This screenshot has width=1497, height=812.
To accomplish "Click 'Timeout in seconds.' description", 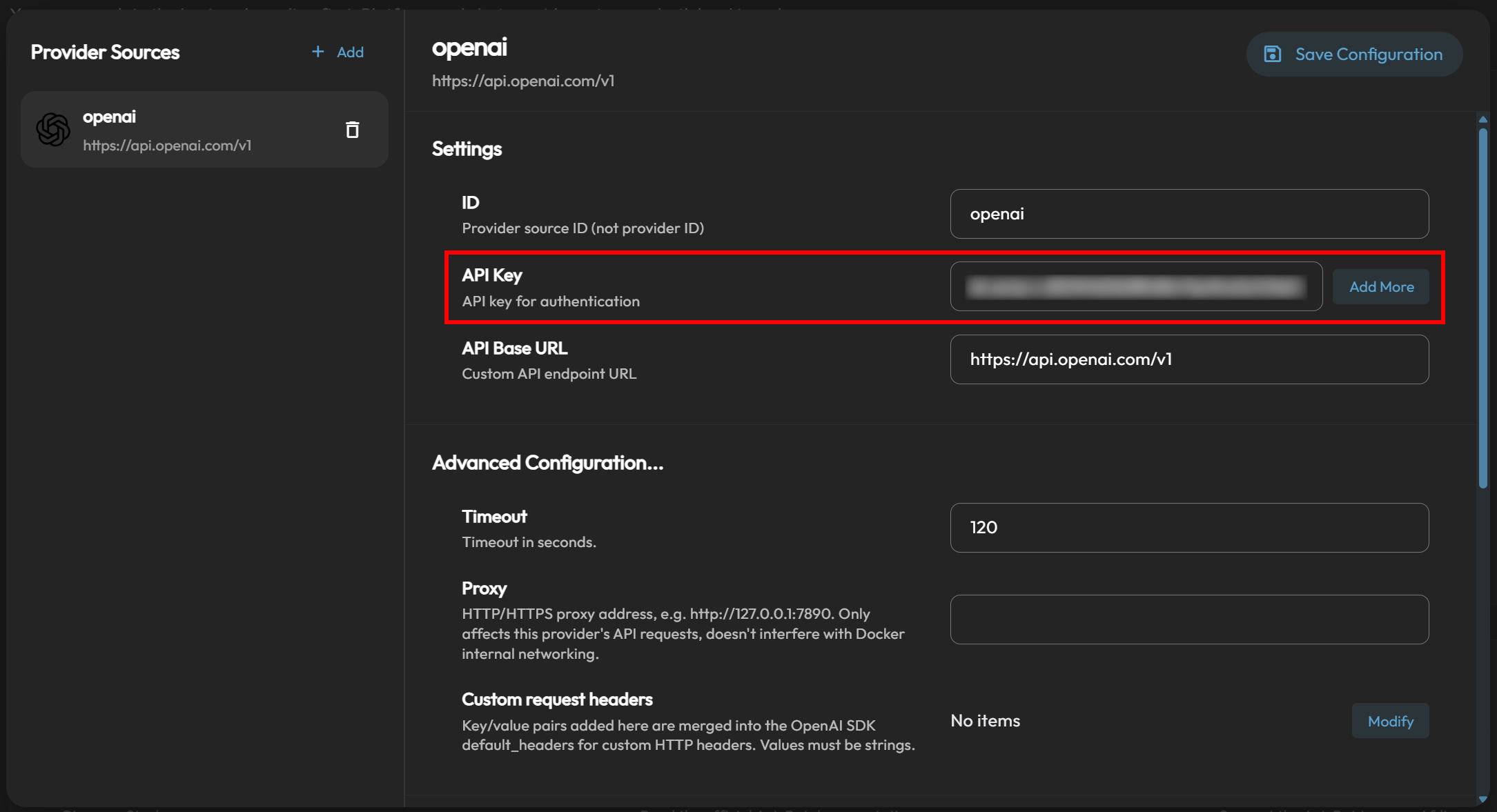I will [x=529, y=542].
